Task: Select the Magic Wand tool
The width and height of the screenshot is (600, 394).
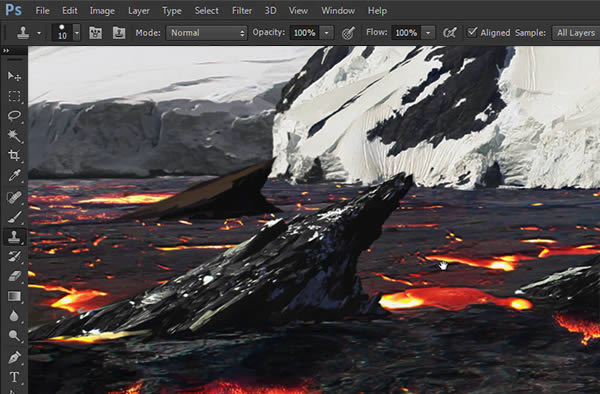Action: tap(14, 135)
